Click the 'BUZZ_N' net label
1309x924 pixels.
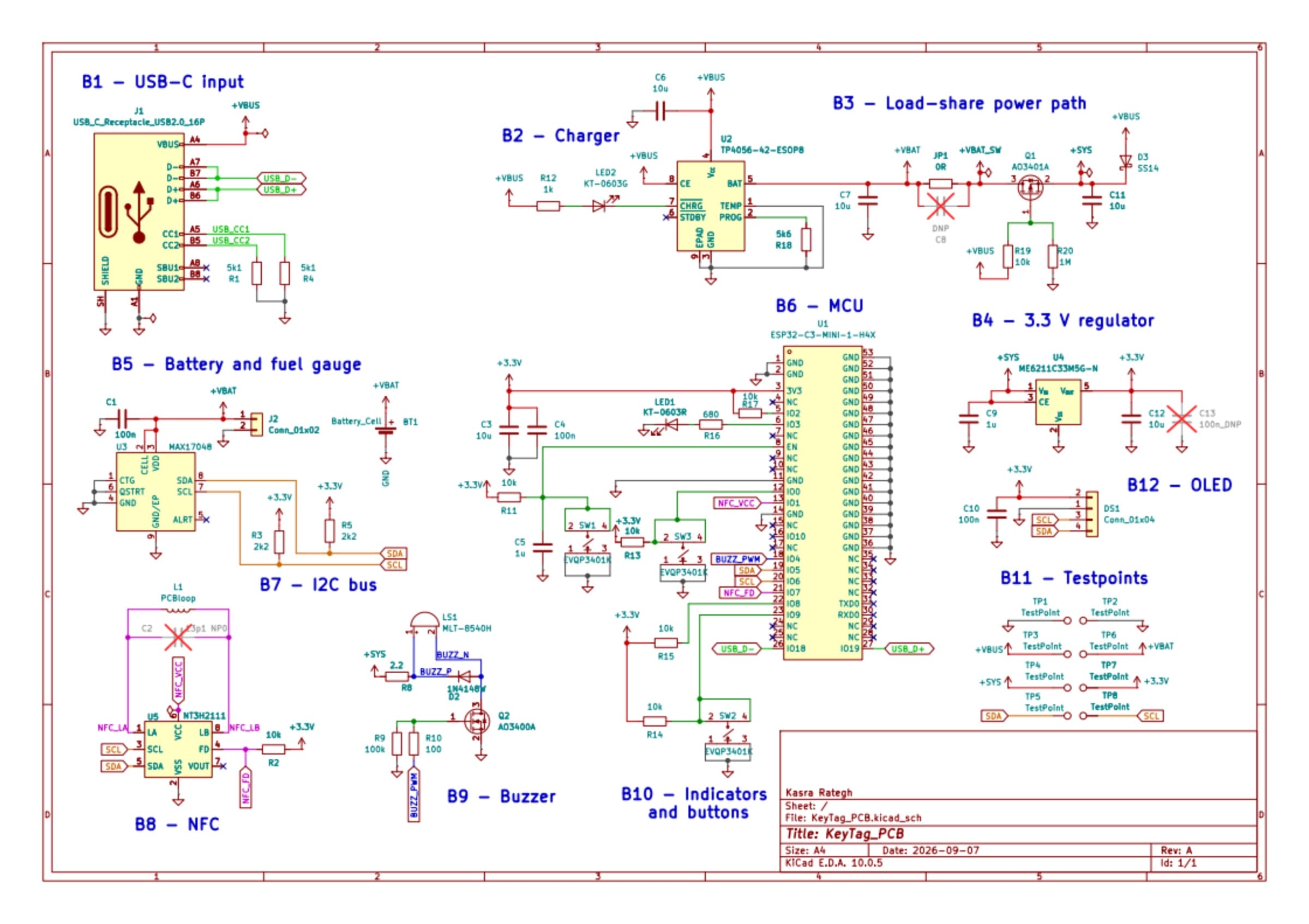453,655
